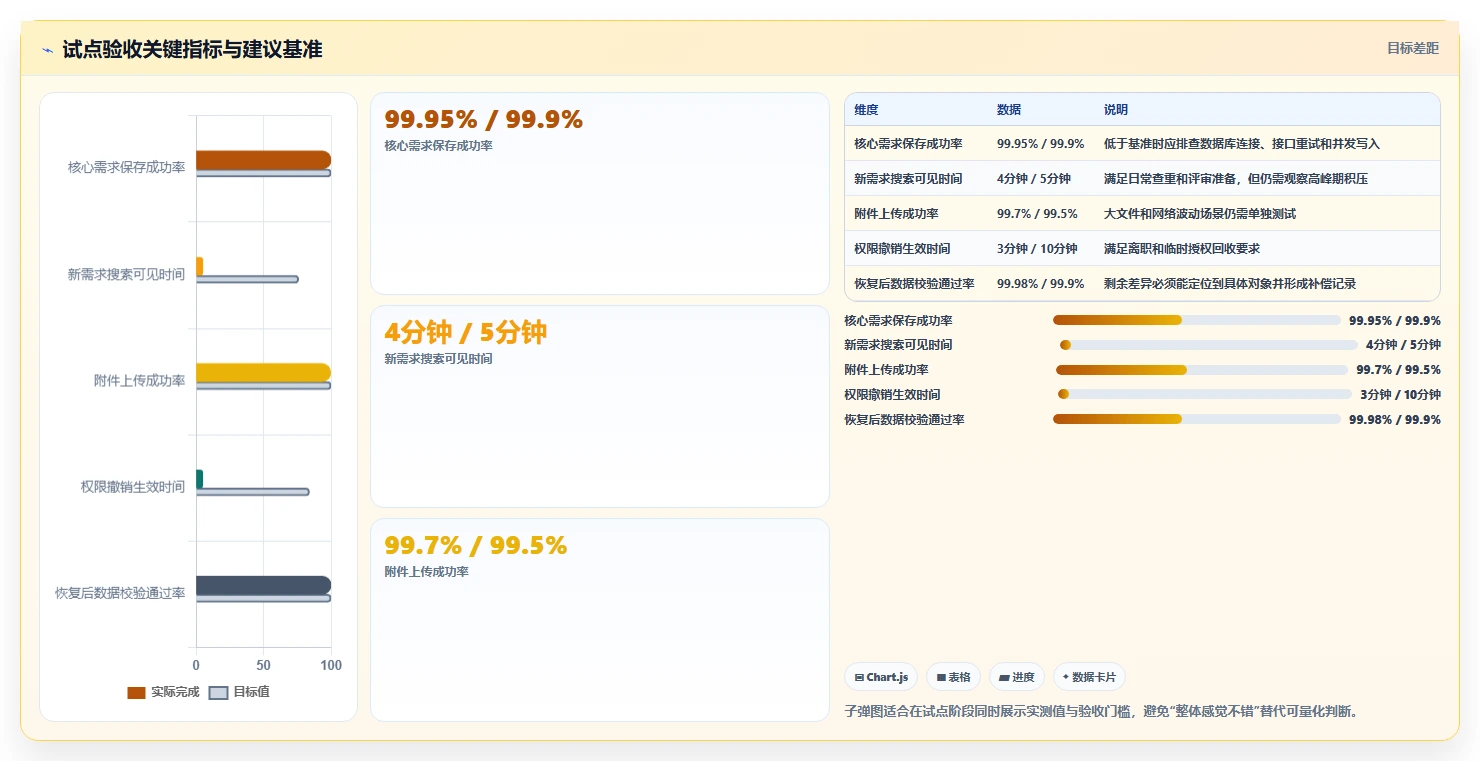Open the 99.95% / 99.9% data card
Image resolution: width=1480 pixels, height=761 pixels.
[x=600, y=194]
